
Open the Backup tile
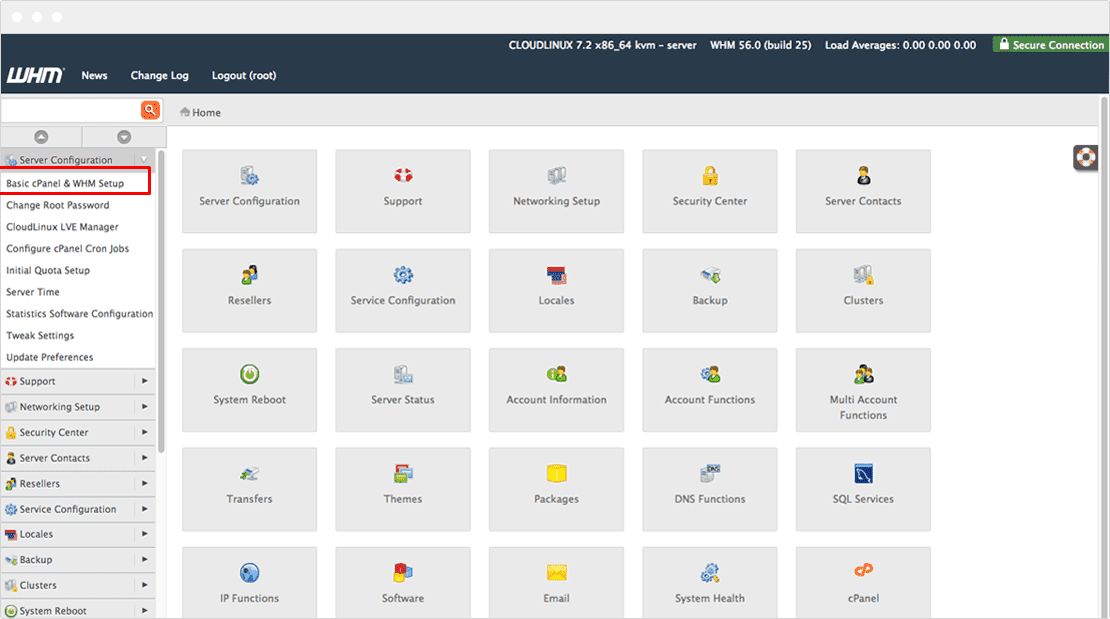tap(709, 290)
